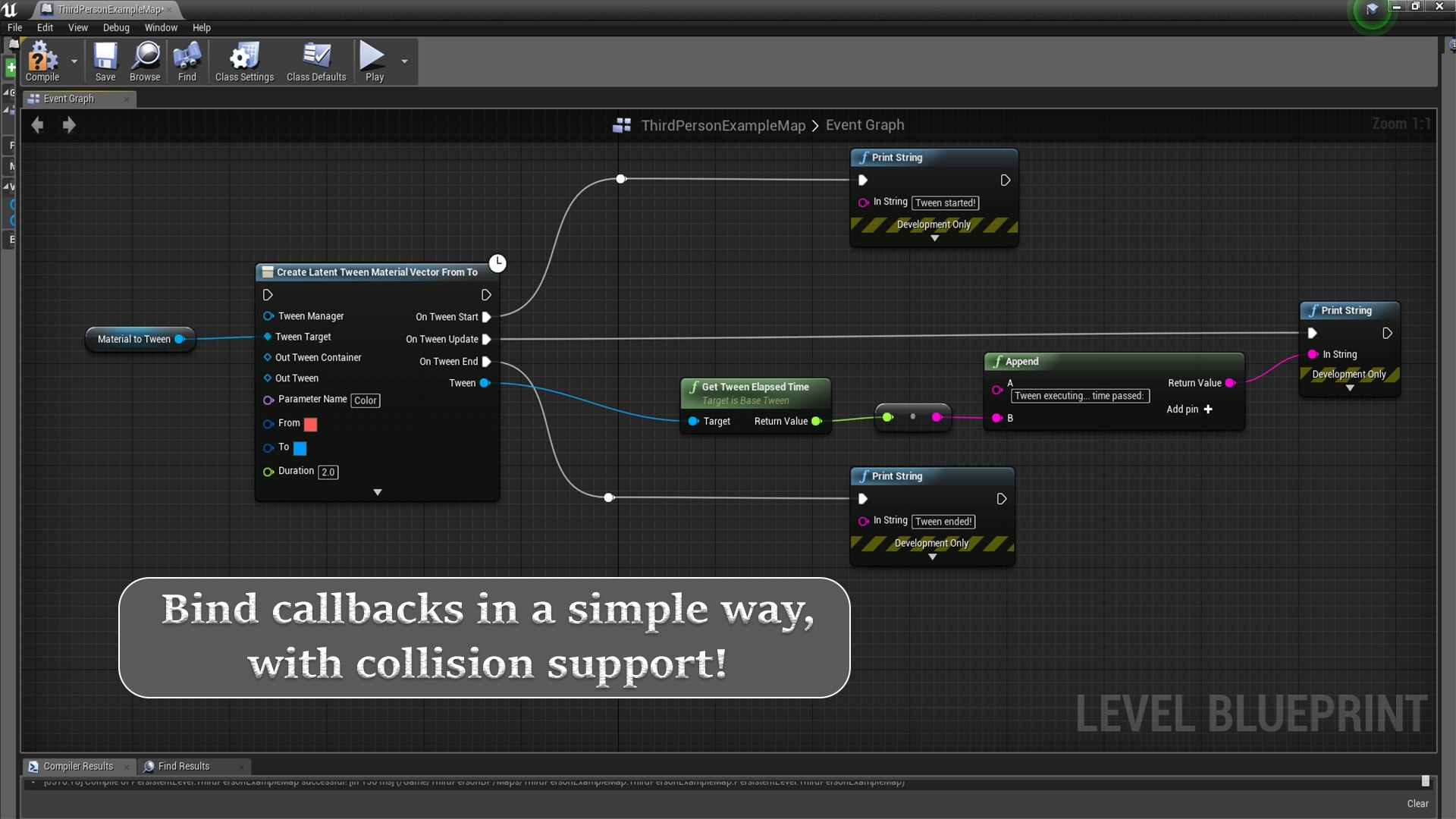Image resolution: width=1456 pixels, height=819 pixels.
Task: Navigate forward with right arrow icon
Action: coord(69,125)
